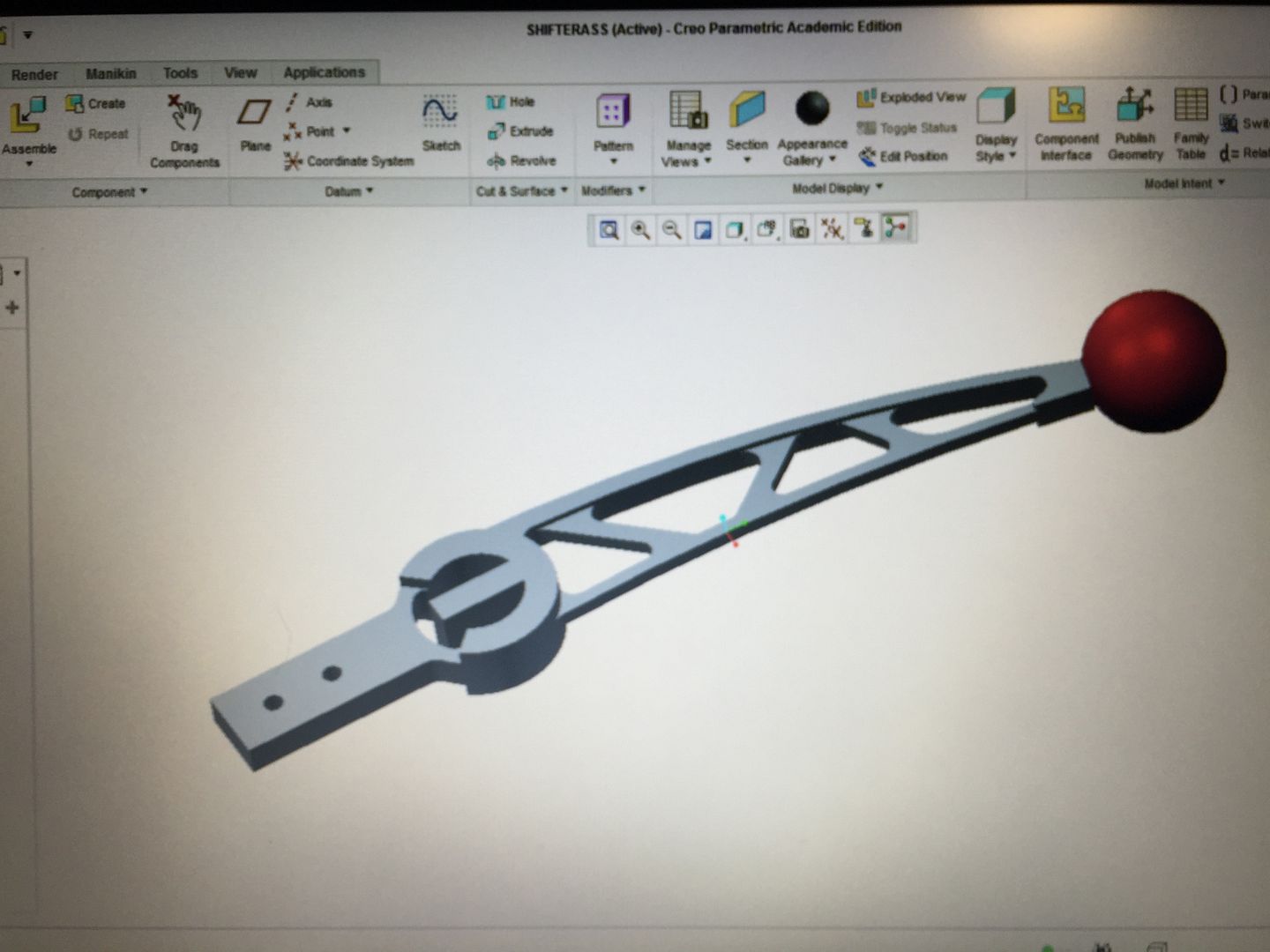The height and width of the screenshot is (952, 1270).
Task: Click the Repaint screen icon
Action: click(703, 230)
